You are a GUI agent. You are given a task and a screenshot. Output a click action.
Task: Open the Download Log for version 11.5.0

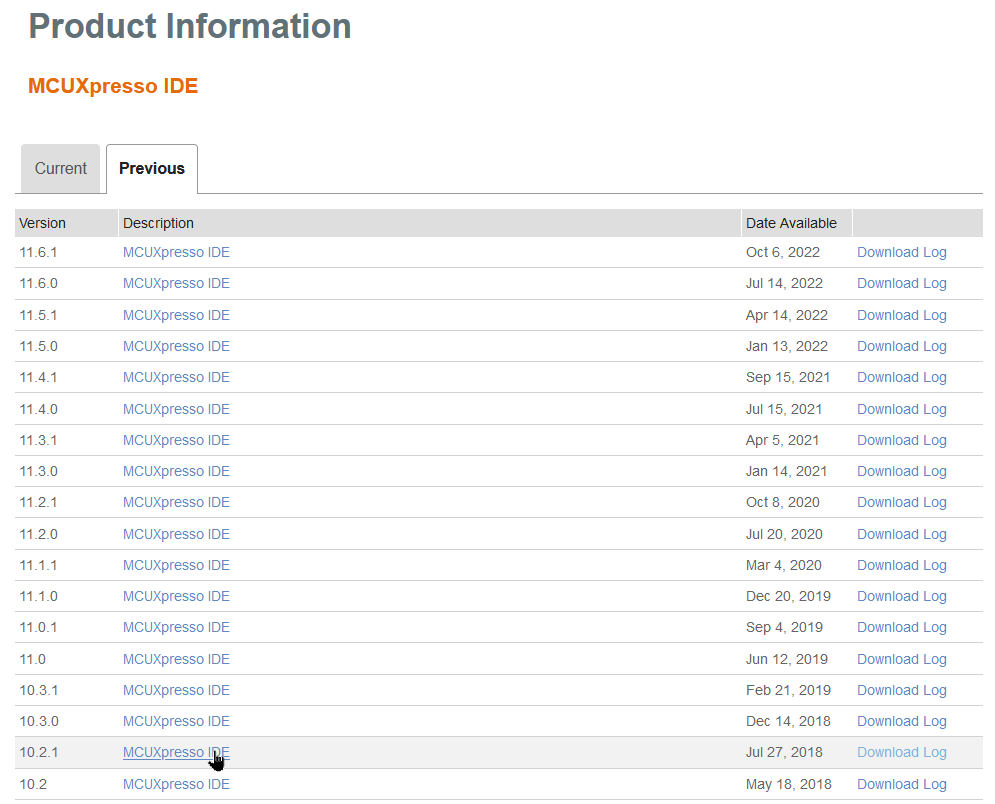(x=900, y=346)
